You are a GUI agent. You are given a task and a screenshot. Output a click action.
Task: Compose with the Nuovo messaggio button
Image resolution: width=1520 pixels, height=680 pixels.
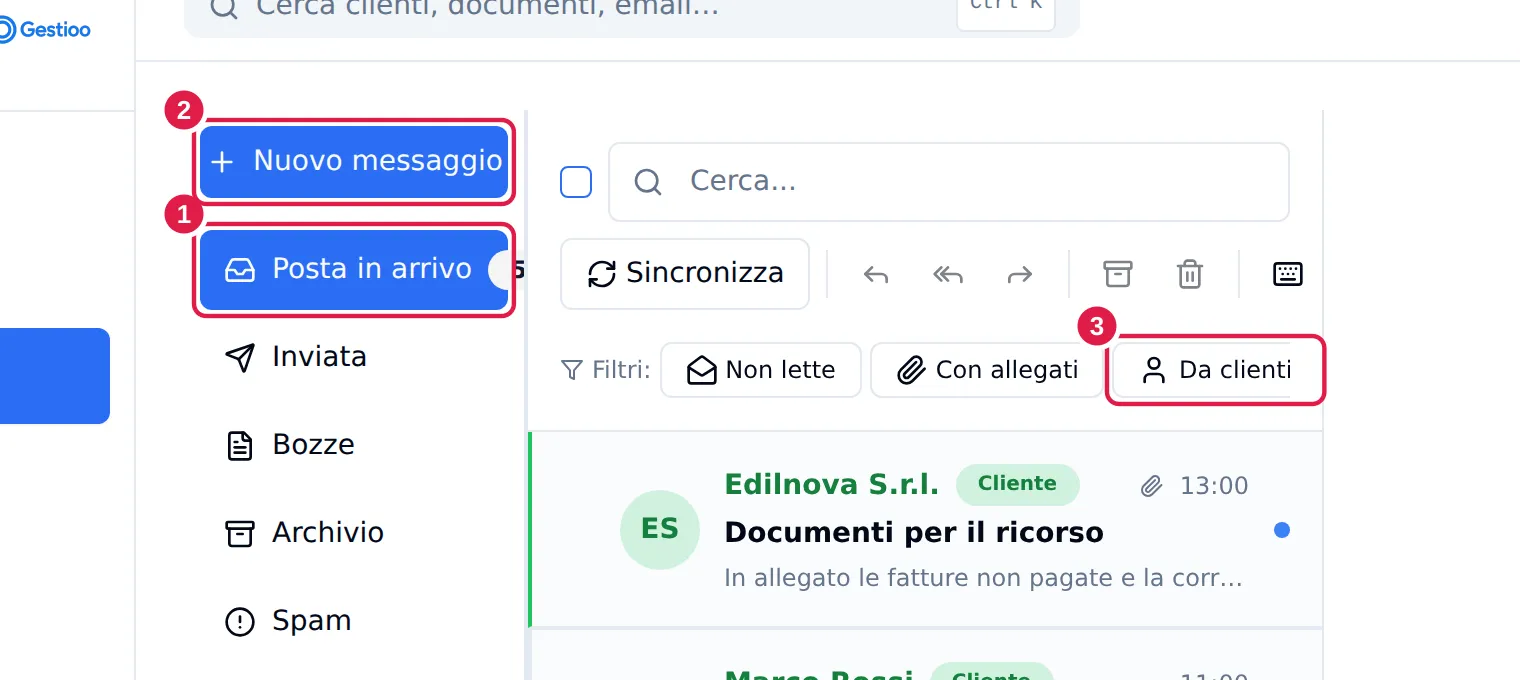(x=354, y=161)
